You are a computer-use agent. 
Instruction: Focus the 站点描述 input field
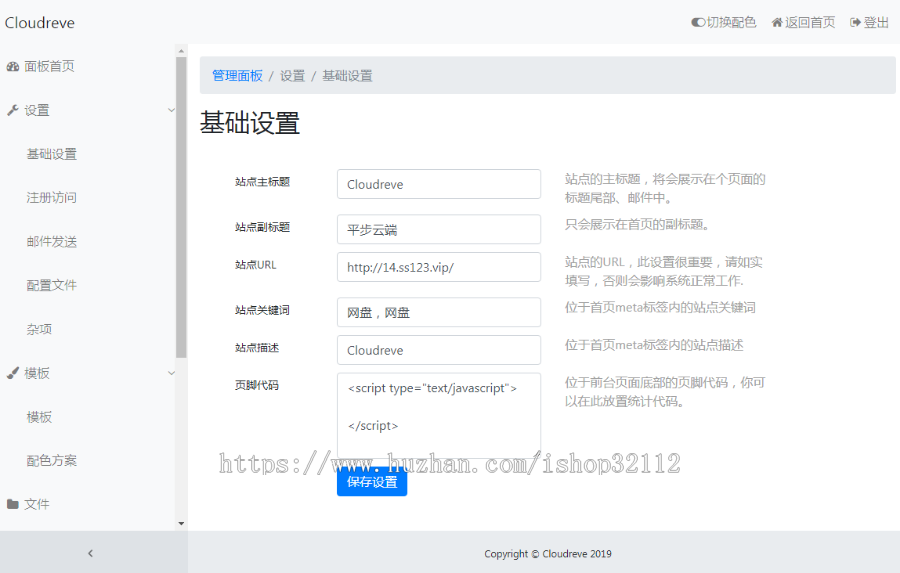click(439, 350)
